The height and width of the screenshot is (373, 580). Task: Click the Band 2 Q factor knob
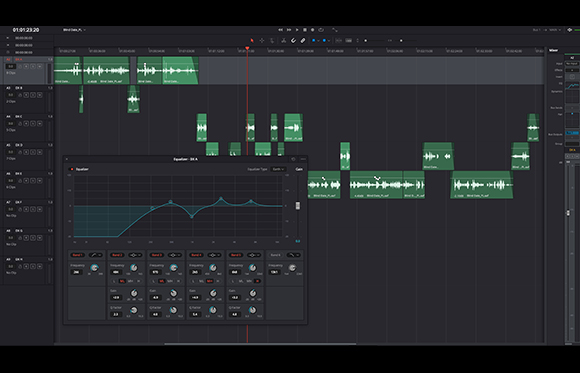pyautogui.click(x=134, y=310)
